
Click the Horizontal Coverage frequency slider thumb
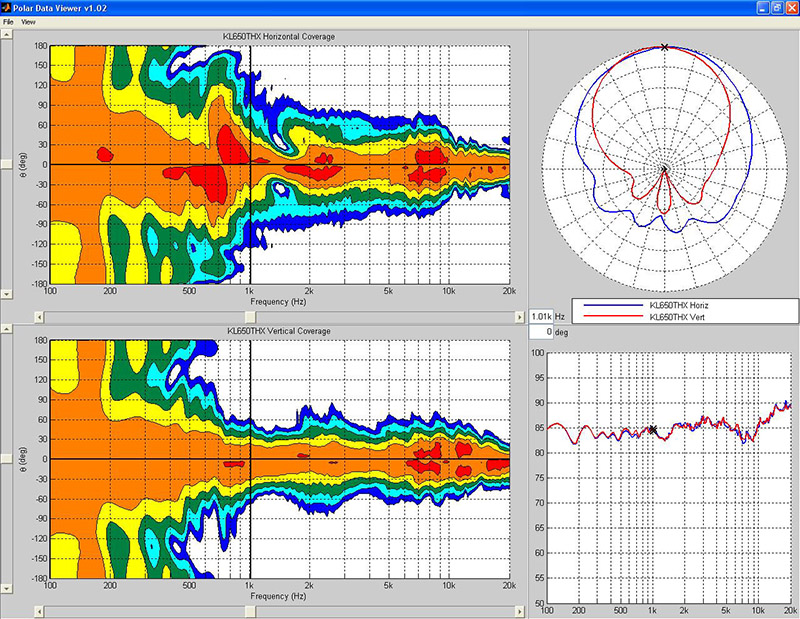click(x=250, y=316)
